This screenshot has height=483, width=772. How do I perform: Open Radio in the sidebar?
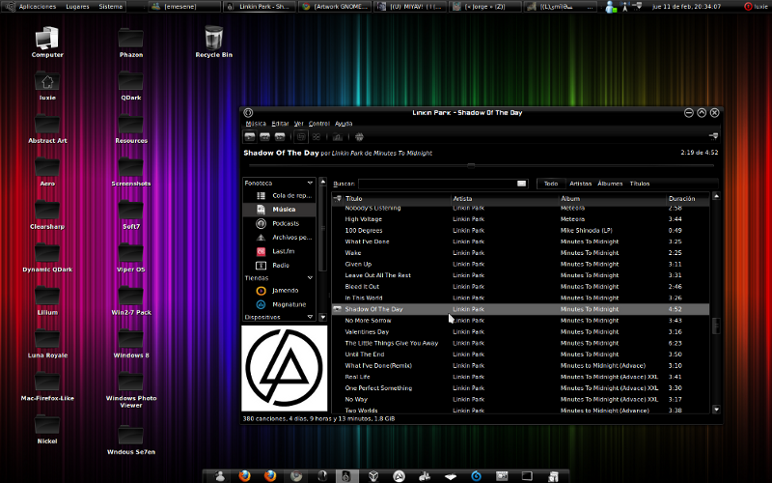tap(279, 265)
